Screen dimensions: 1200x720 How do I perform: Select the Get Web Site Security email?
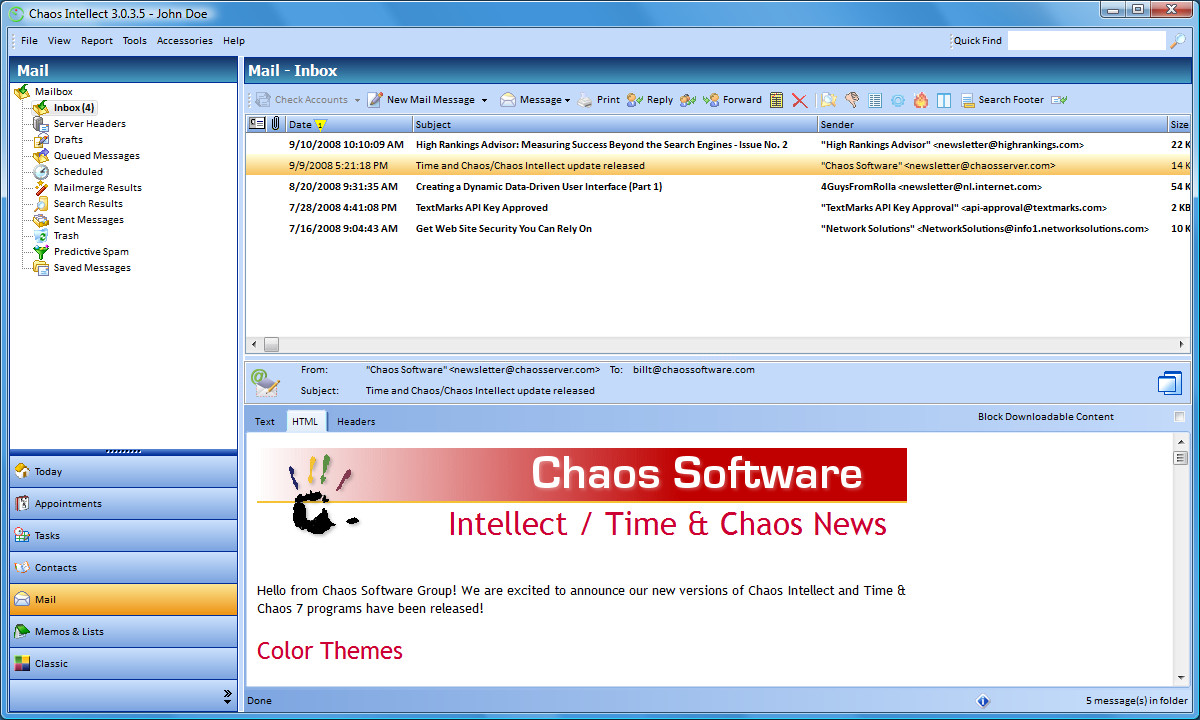point(717,229)
